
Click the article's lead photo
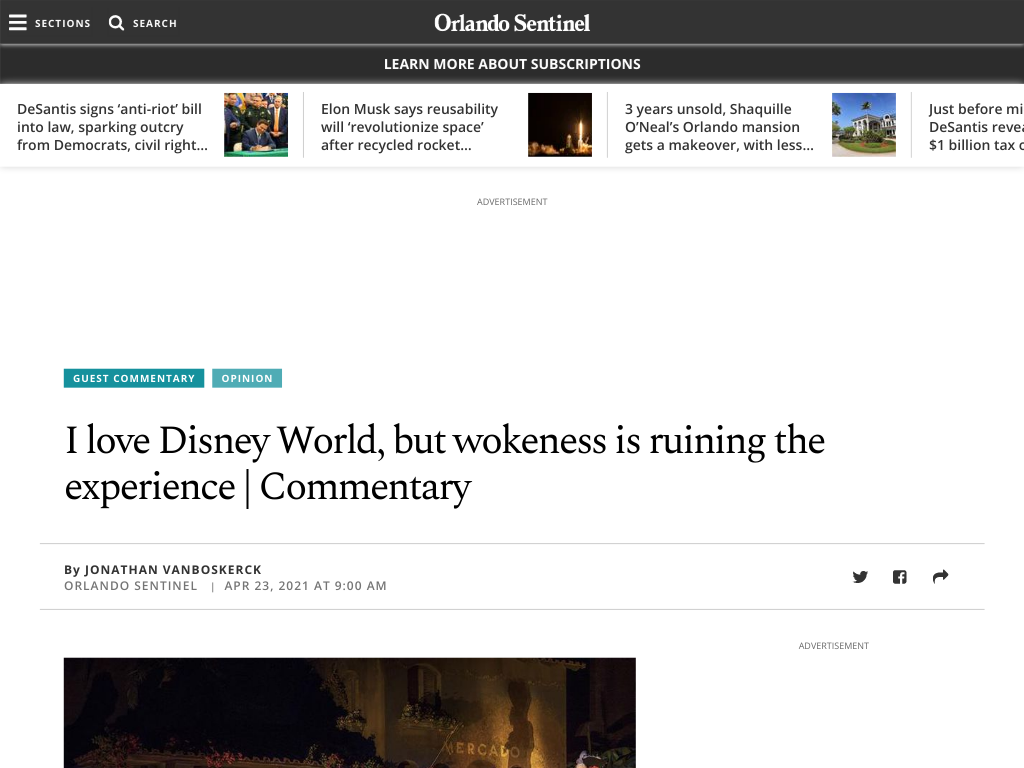[x=349, y=712]
